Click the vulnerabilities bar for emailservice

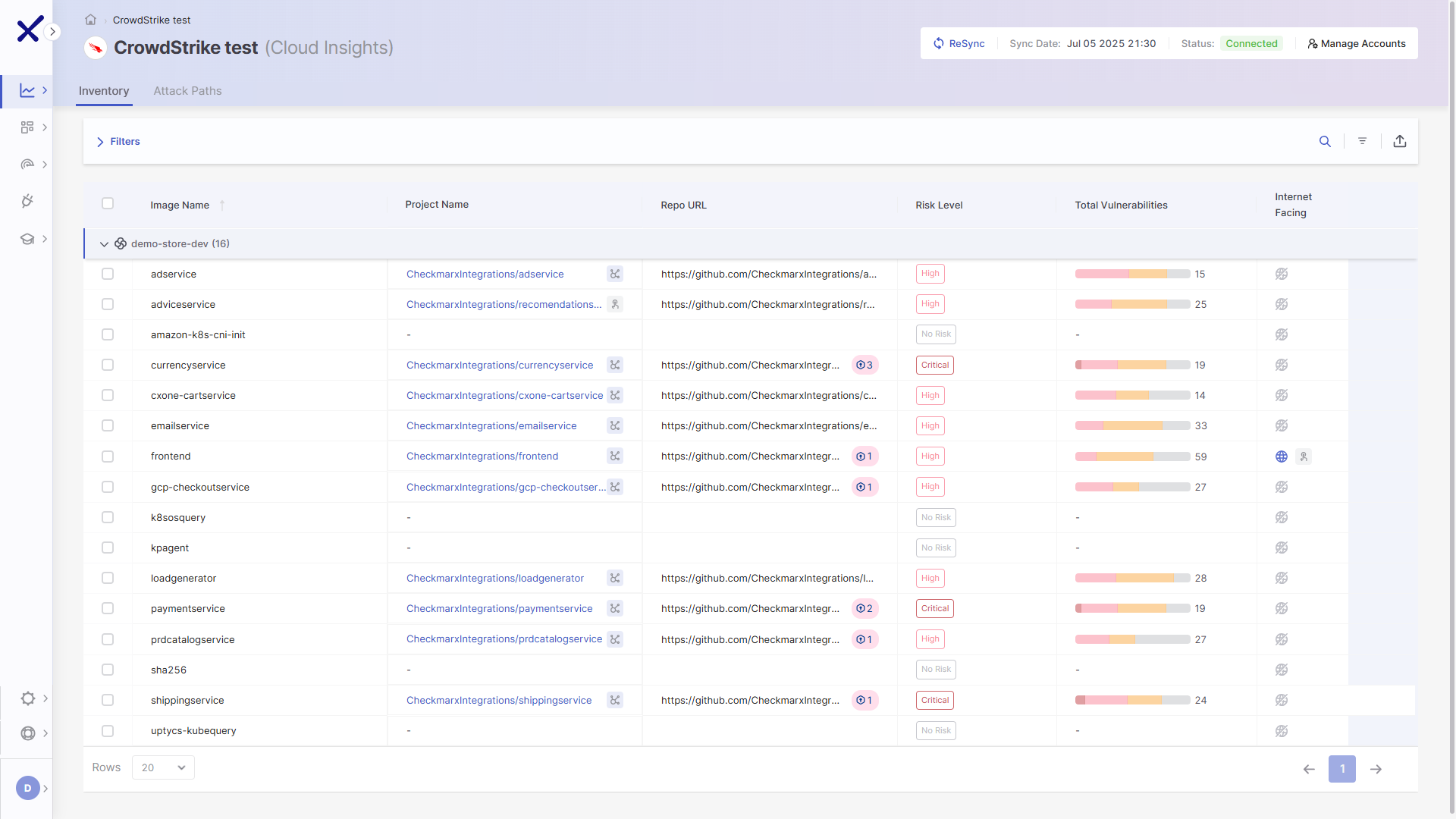point(1132,426)
